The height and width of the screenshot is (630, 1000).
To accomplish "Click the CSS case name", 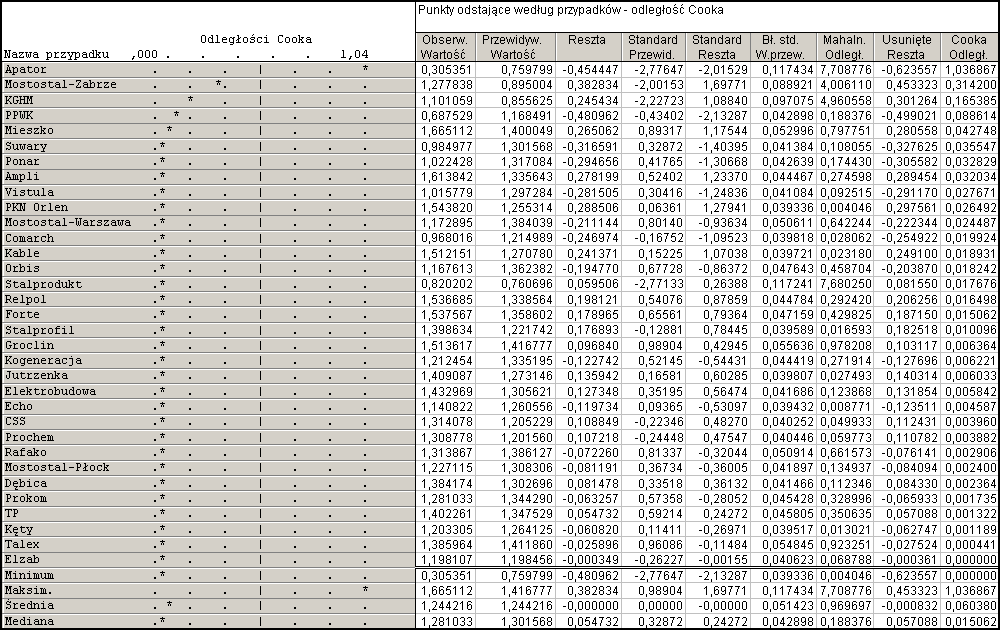I will tap(15, 421).
